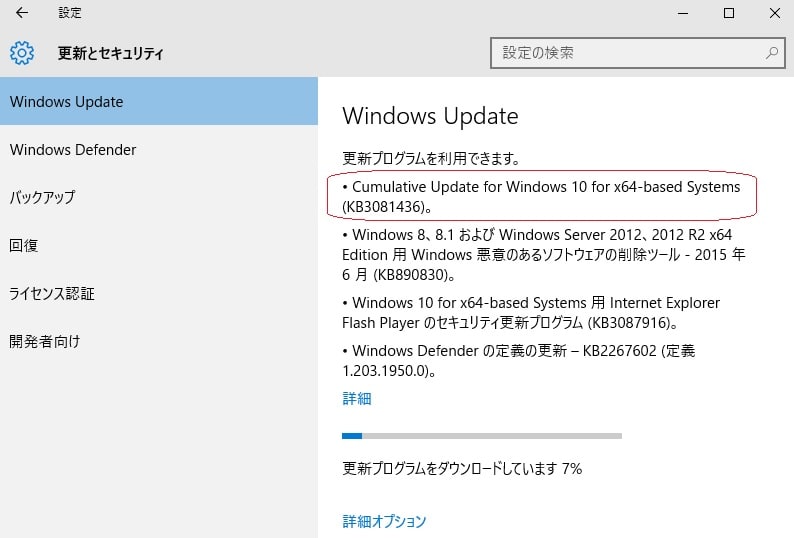
Task: Click the Flash Player KB3087916 update entry
Action: 531,313
